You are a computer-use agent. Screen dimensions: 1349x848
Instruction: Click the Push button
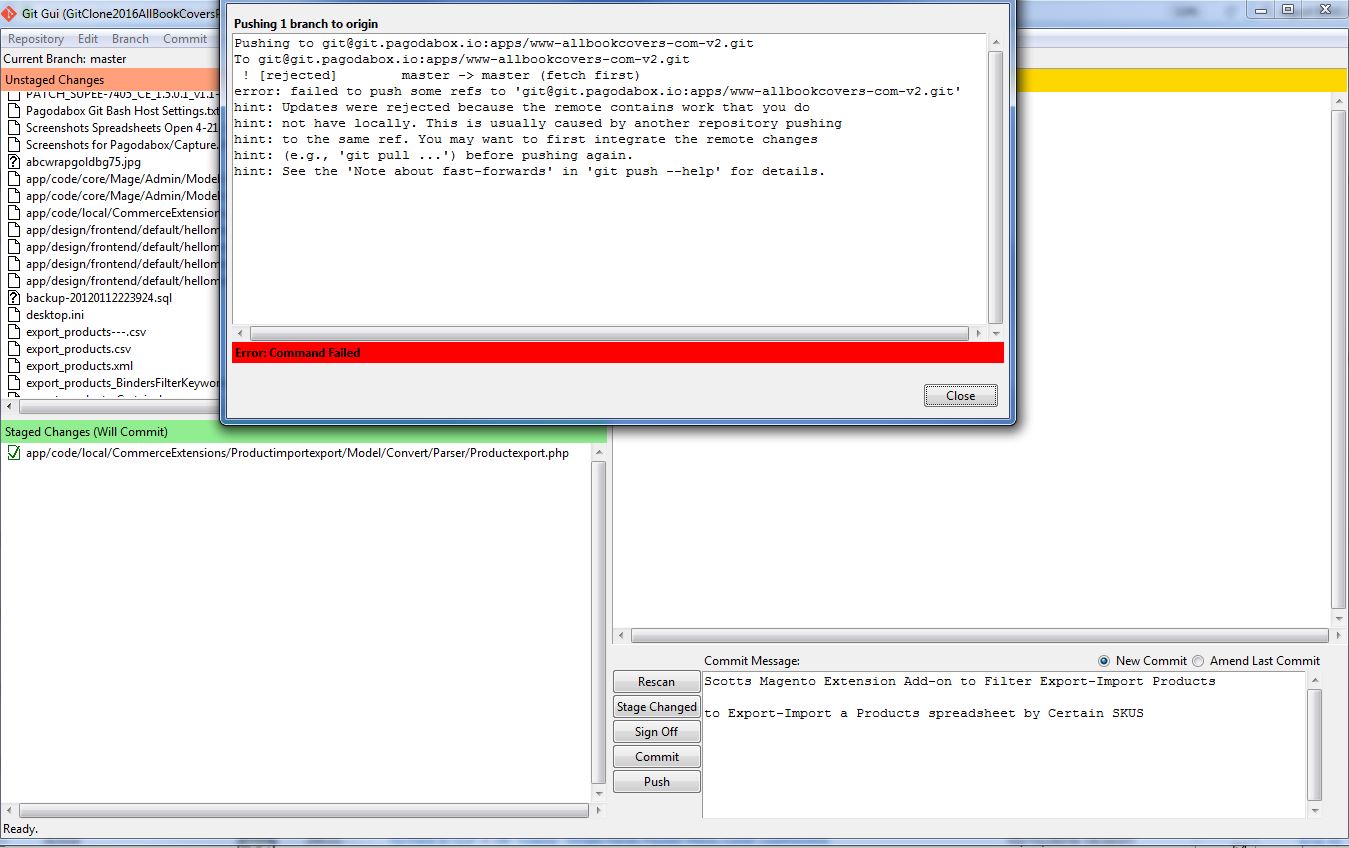pyautogui.click(x=656, y=782)
